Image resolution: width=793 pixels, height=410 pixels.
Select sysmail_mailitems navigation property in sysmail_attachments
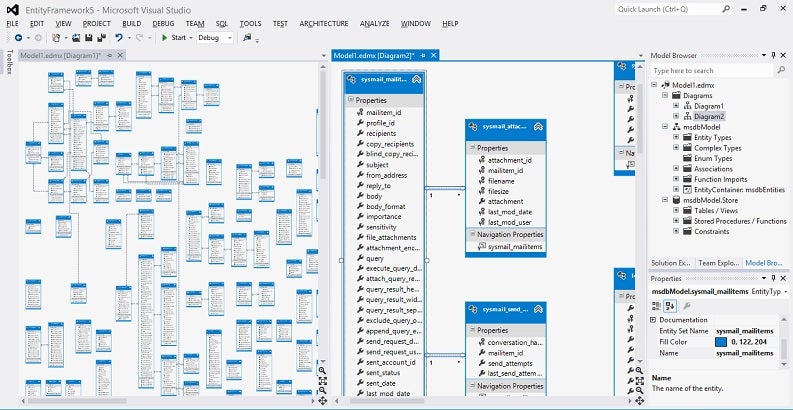515,247
